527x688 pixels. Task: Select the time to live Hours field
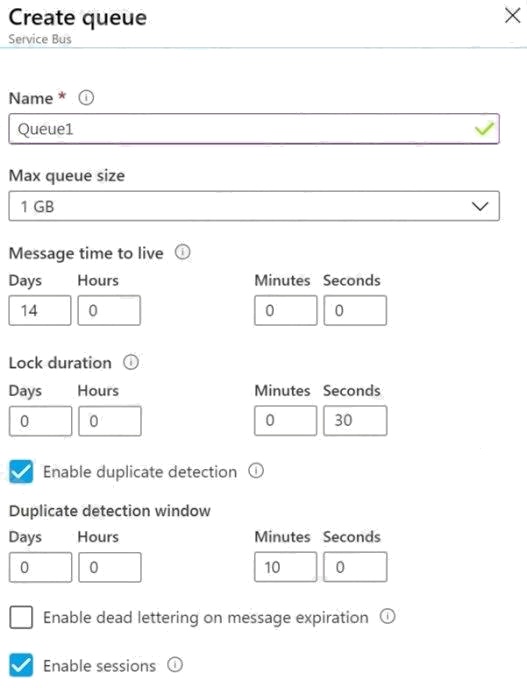[109, 310]
